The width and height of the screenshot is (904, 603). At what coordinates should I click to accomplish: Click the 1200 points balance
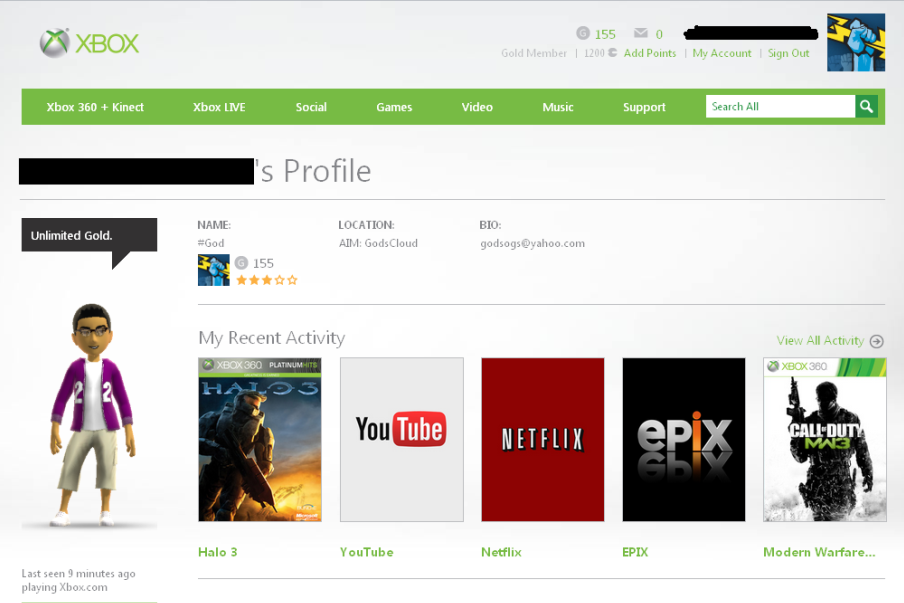click(x=594, y=53)
